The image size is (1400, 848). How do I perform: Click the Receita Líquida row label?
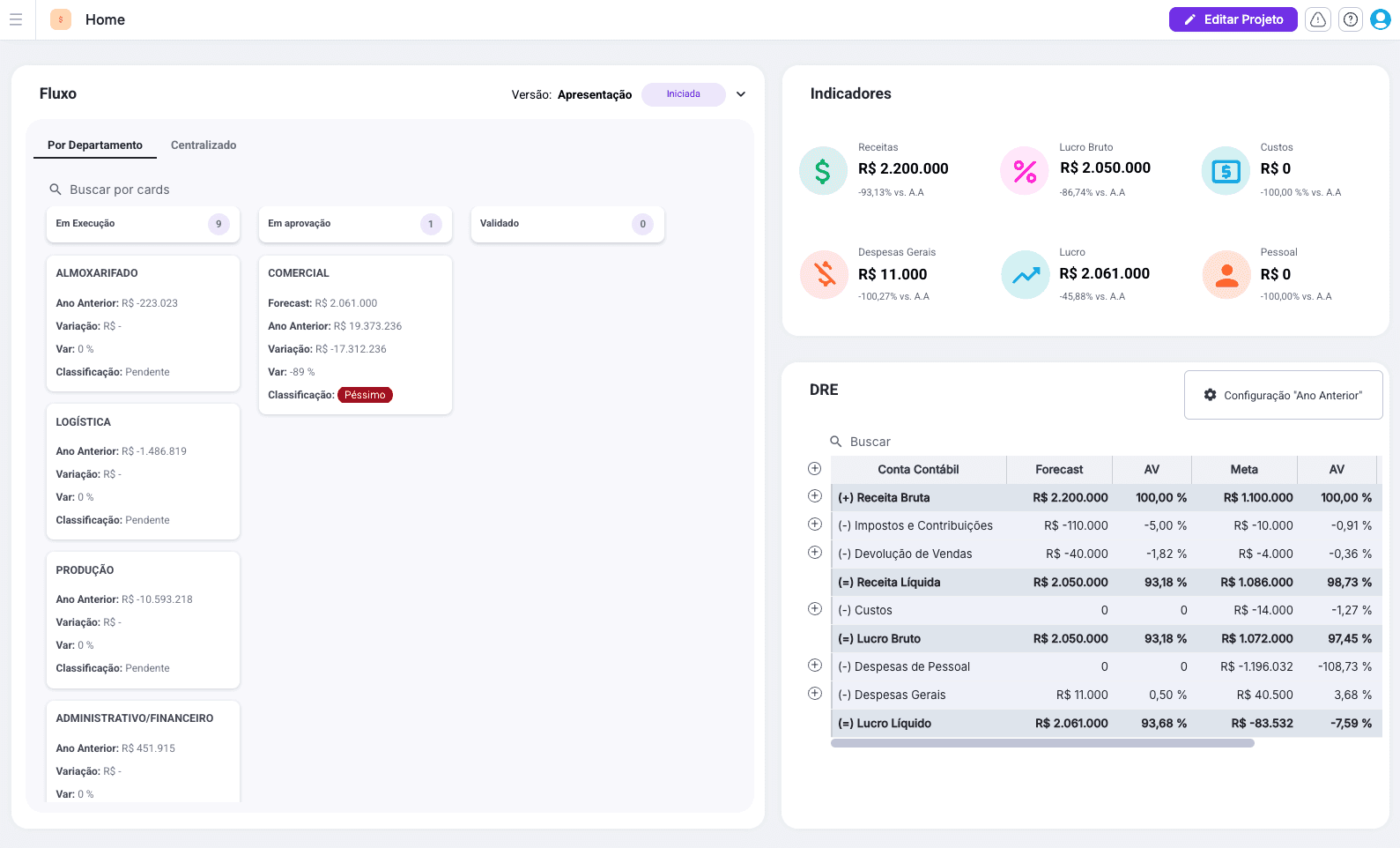point(889,582)
